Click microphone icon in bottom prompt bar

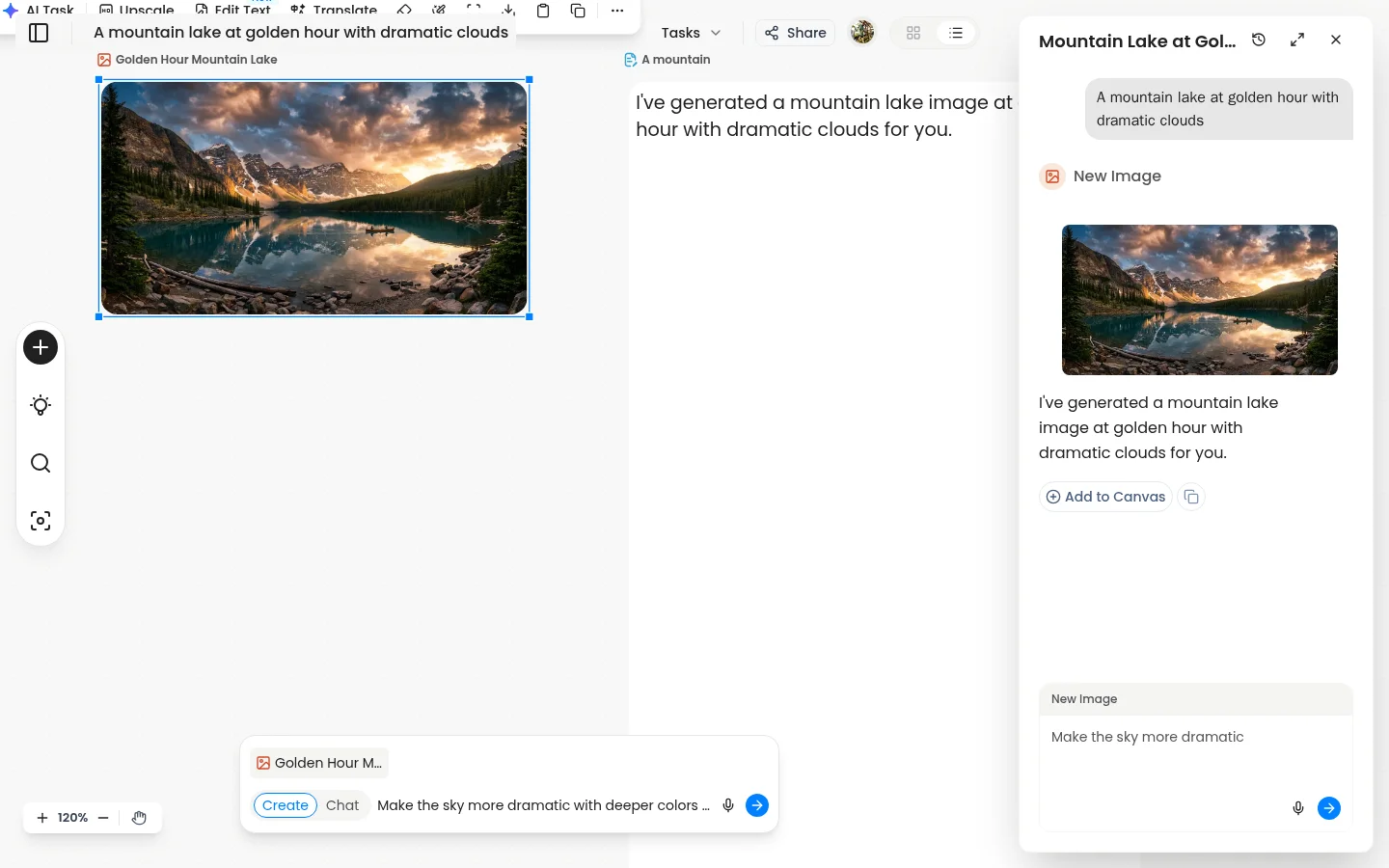(x=728, y=805)
